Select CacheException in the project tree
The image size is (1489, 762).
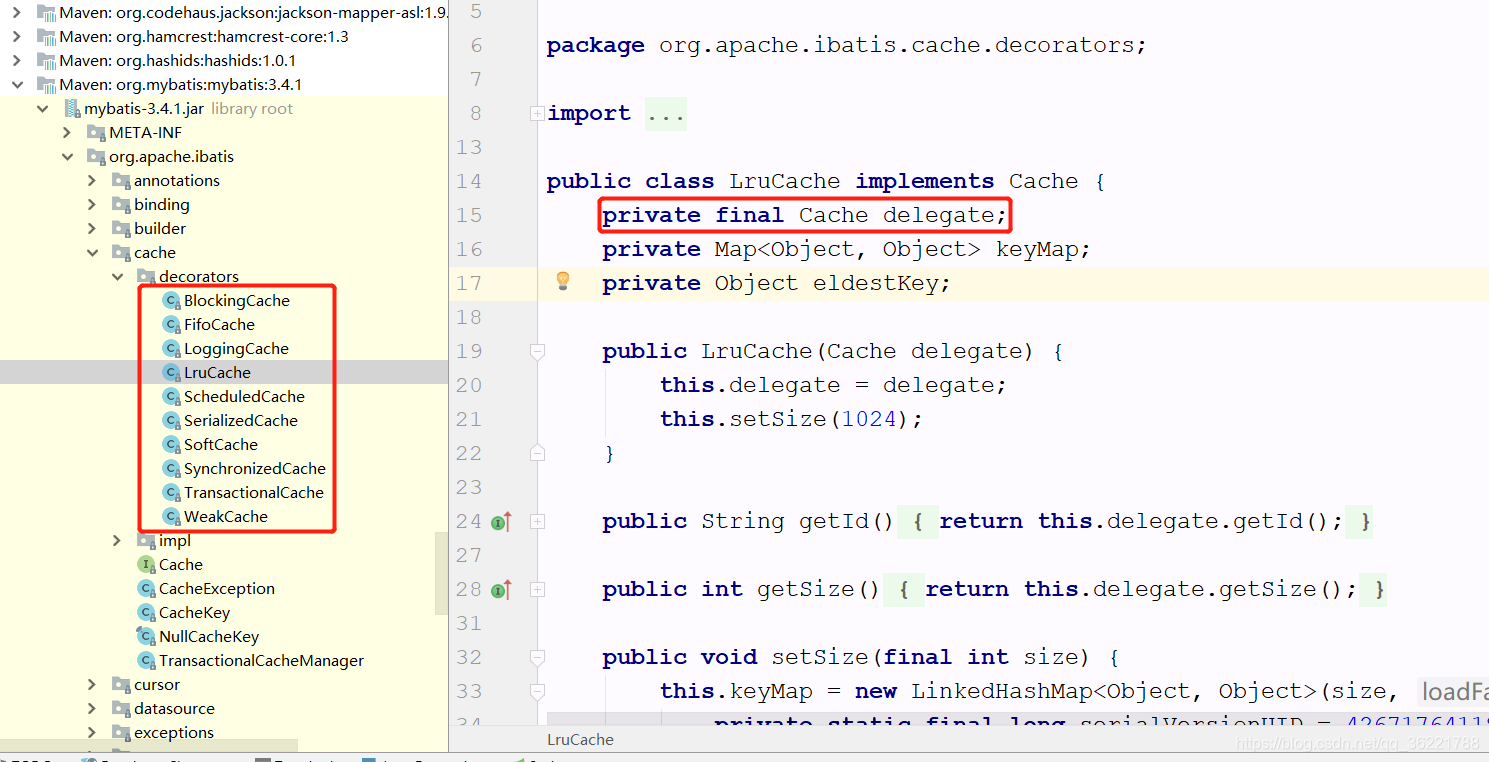tap(217, 588)
